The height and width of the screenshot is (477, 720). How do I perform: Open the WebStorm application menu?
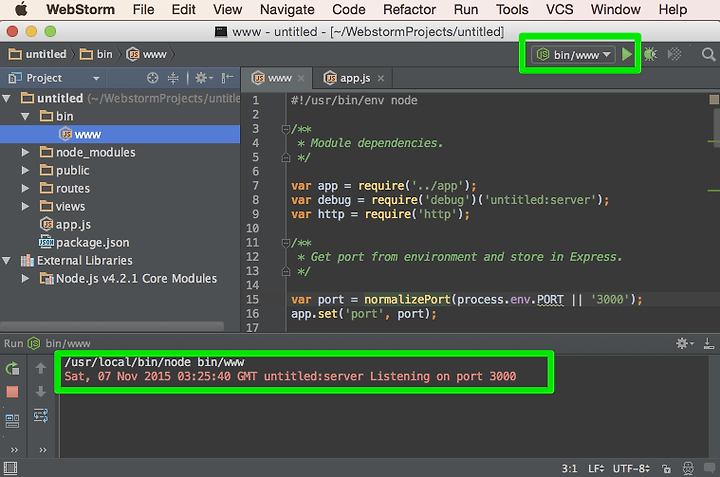(80, 9)
